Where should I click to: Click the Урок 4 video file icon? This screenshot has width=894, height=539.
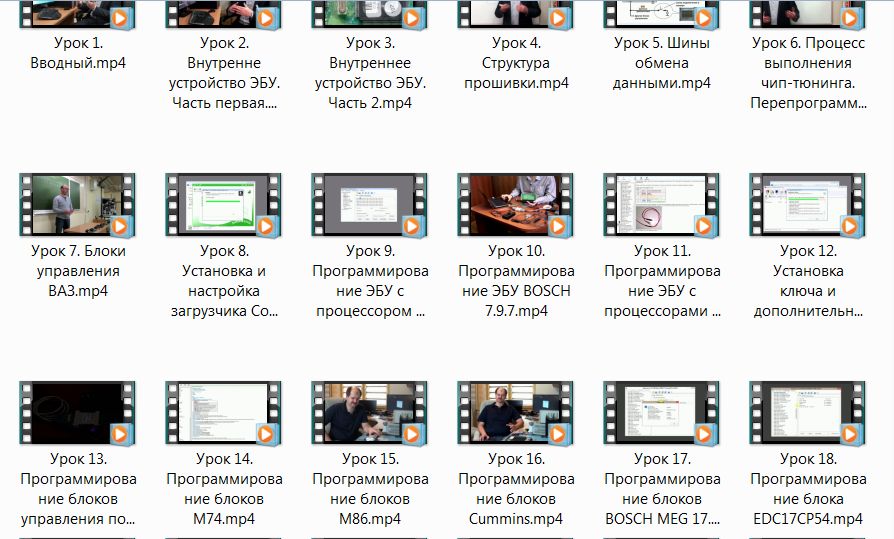[x=515, y=14]
